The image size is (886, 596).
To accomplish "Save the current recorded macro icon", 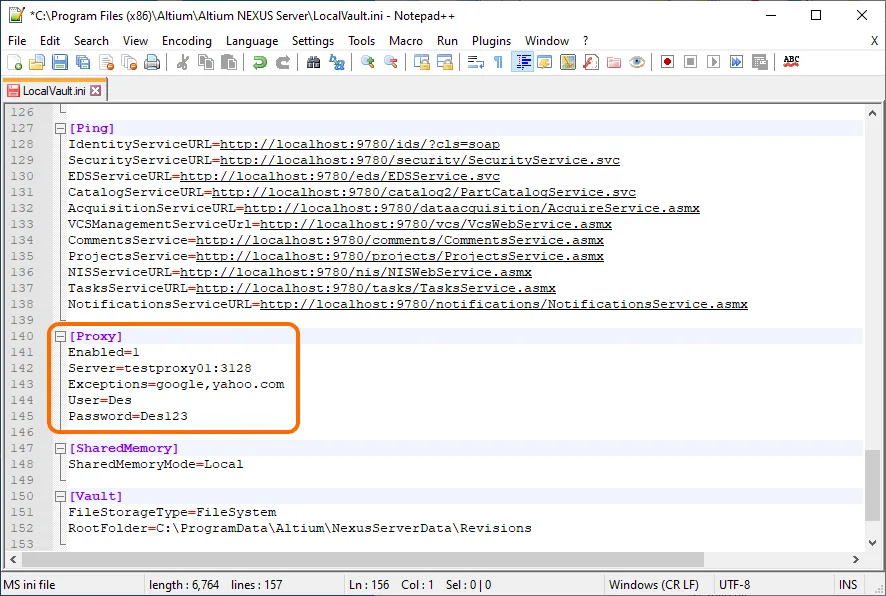I will click(759, 62).
